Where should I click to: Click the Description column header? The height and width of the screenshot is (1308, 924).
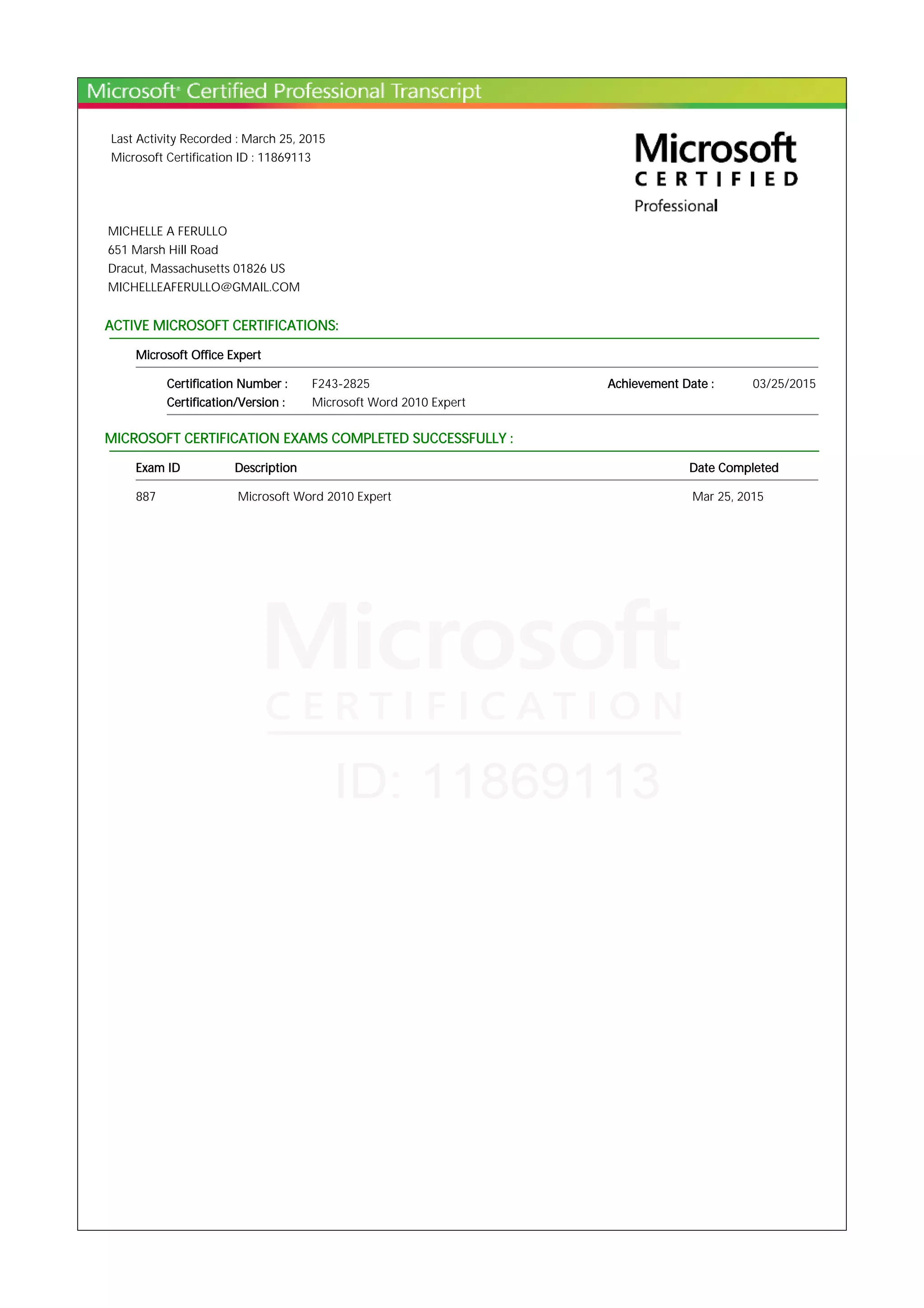pyautogui.click(x=265, y=468)
